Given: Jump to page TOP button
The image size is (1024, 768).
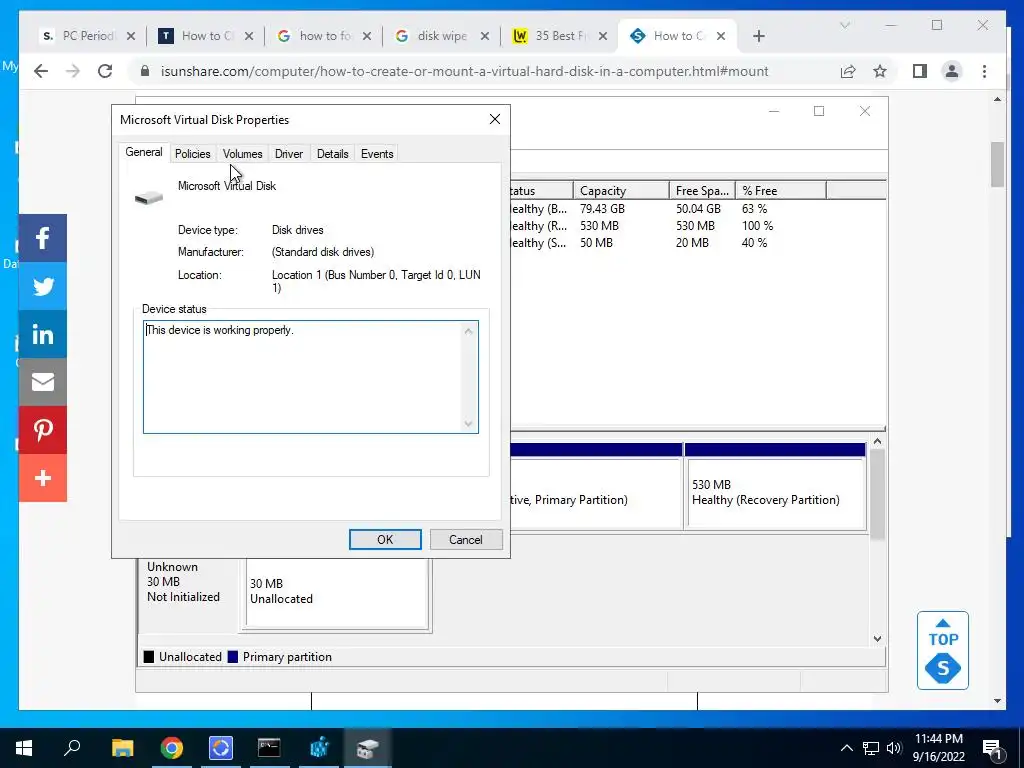Looking at the screenshot, I should [943, 650].
